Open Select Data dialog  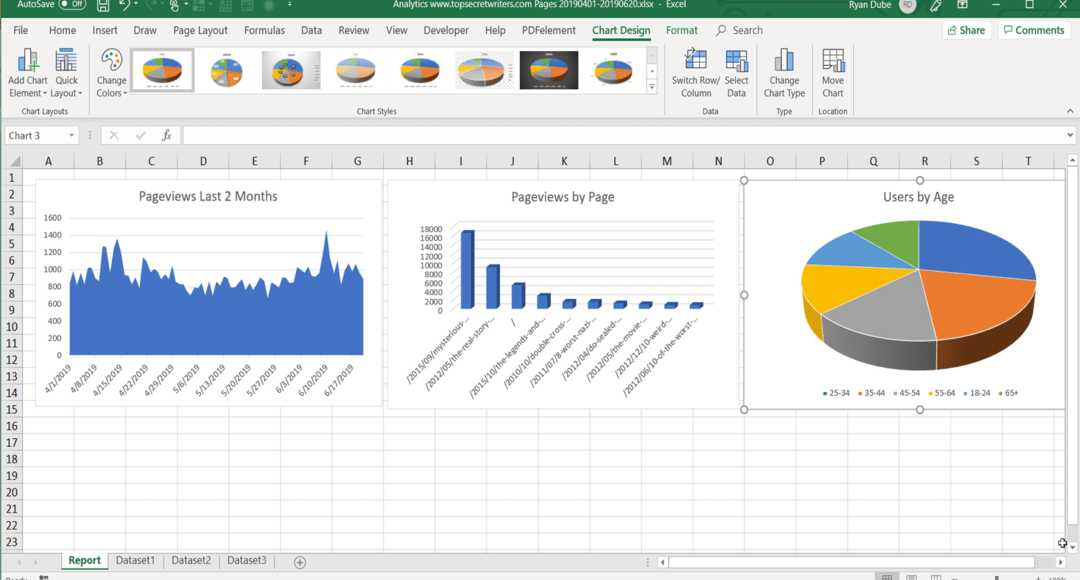click(x=736, y=62)
